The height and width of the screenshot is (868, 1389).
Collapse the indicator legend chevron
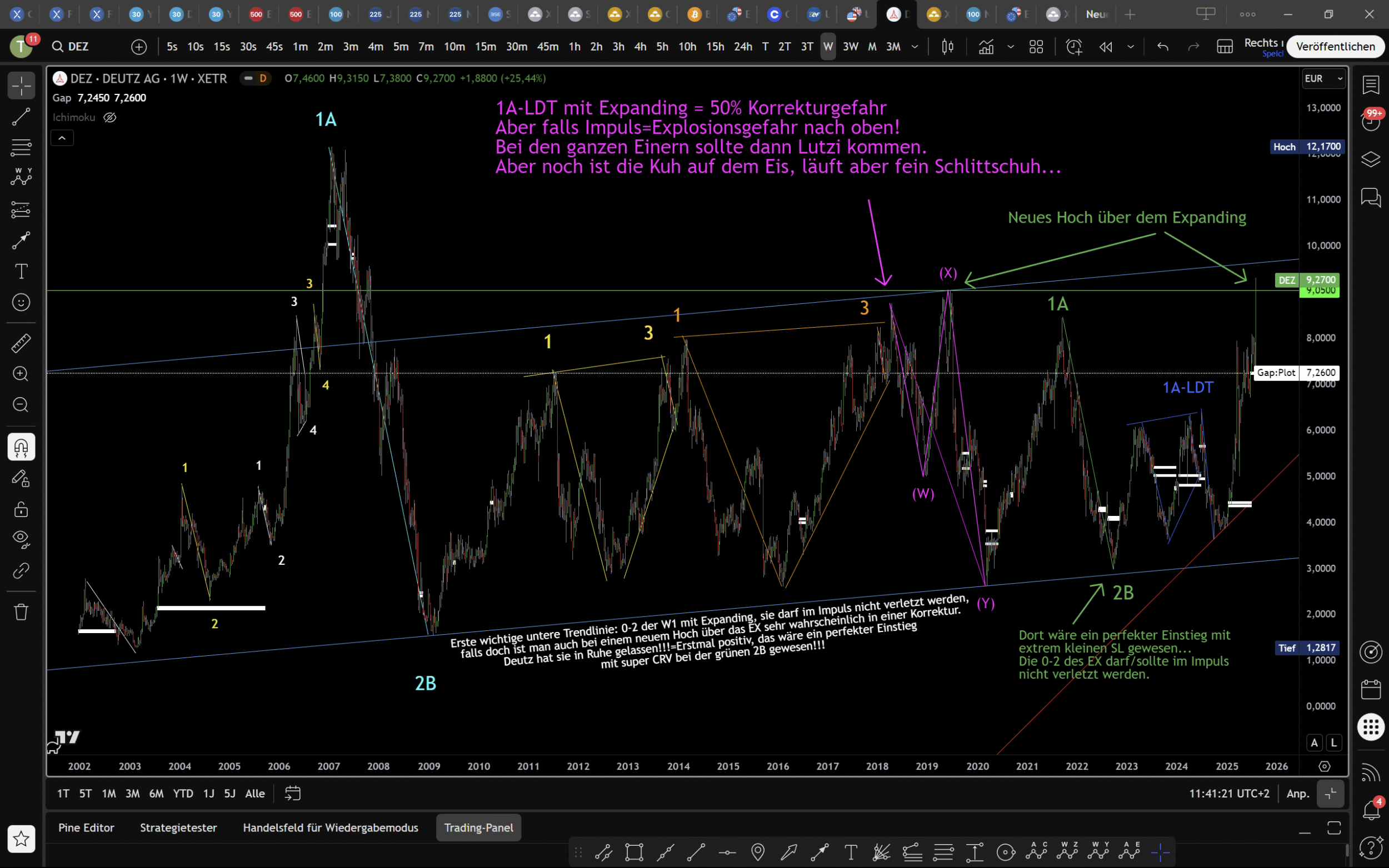(62, 138)
